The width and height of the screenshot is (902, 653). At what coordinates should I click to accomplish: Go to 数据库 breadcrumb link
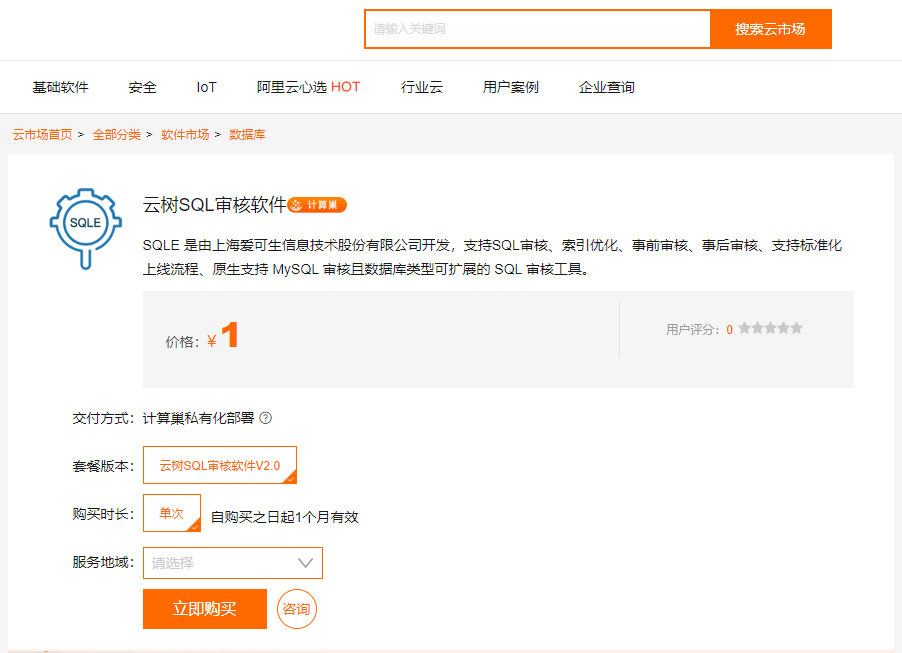coord(247,135)
